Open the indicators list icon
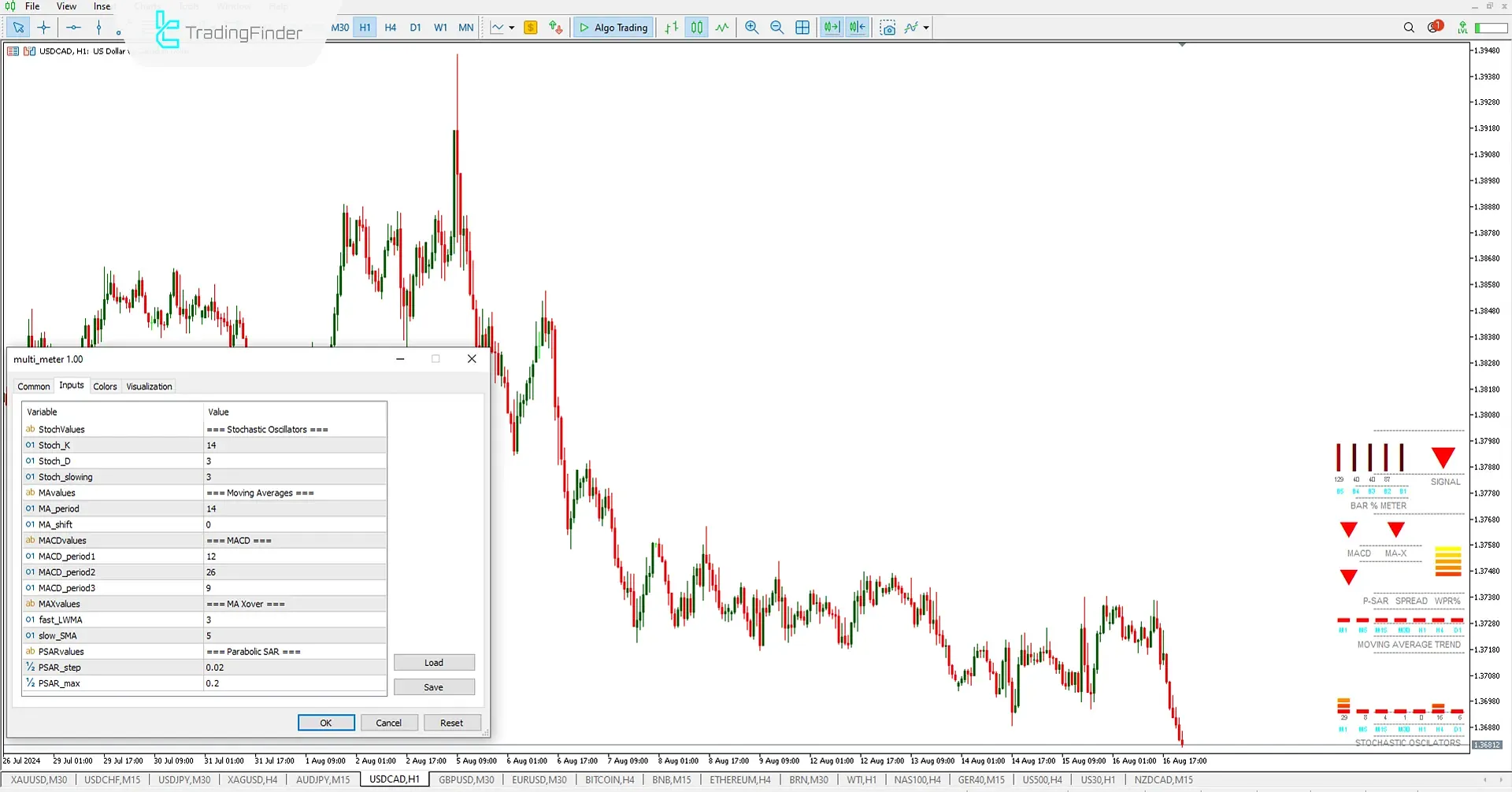 pyautogui.click(x=911, y=28)
